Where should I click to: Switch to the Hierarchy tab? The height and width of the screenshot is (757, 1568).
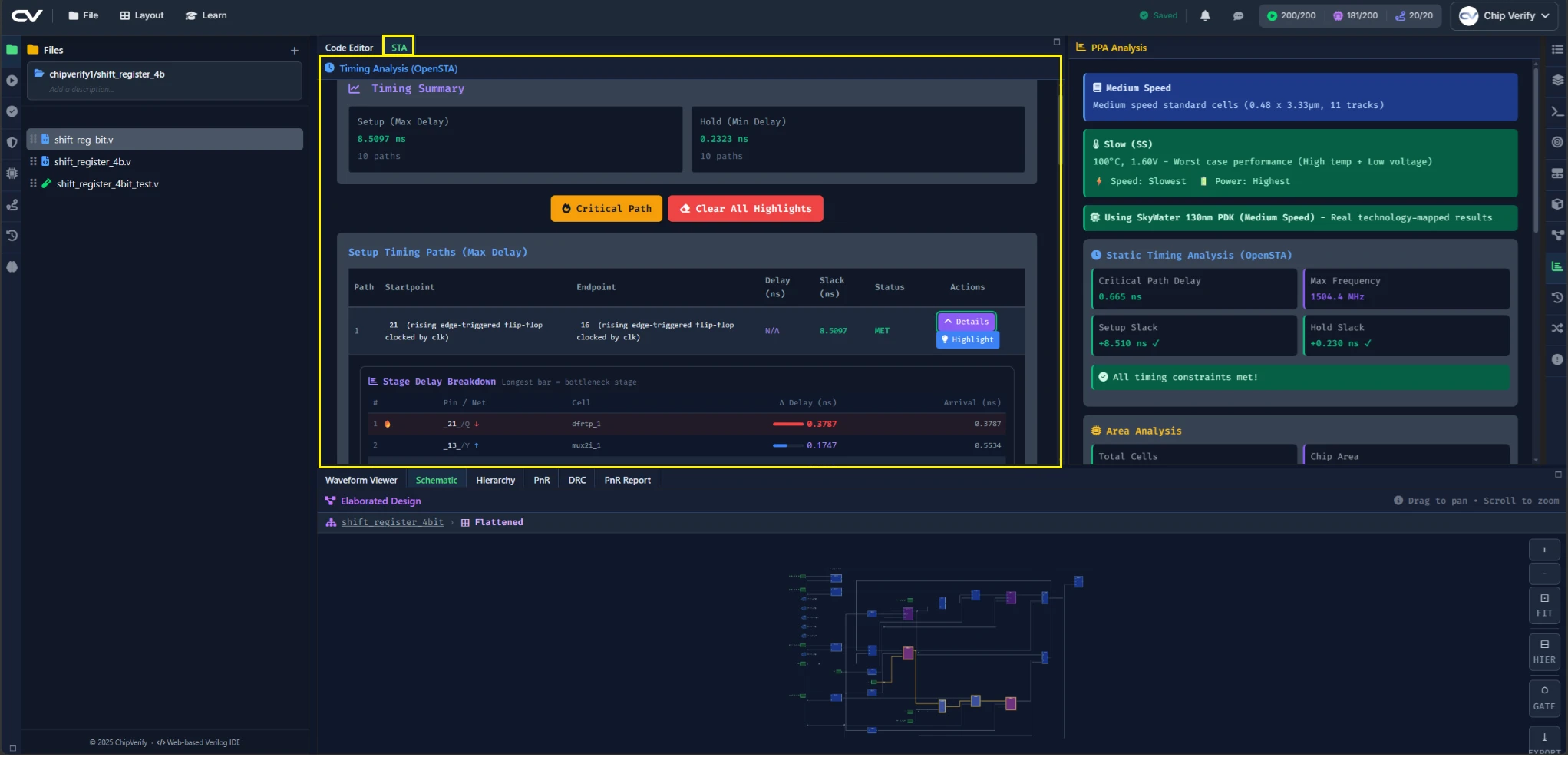tap(495, 481)
